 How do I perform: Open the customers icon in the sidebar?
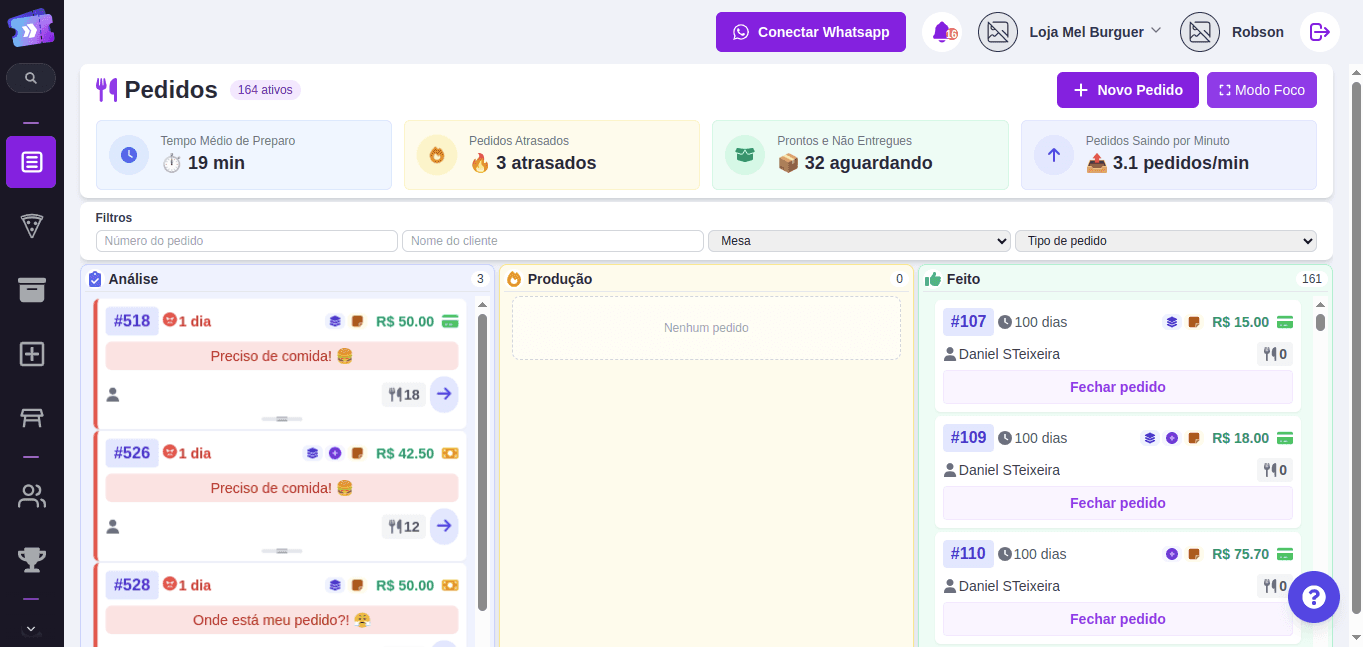click(x=30, y=496)
